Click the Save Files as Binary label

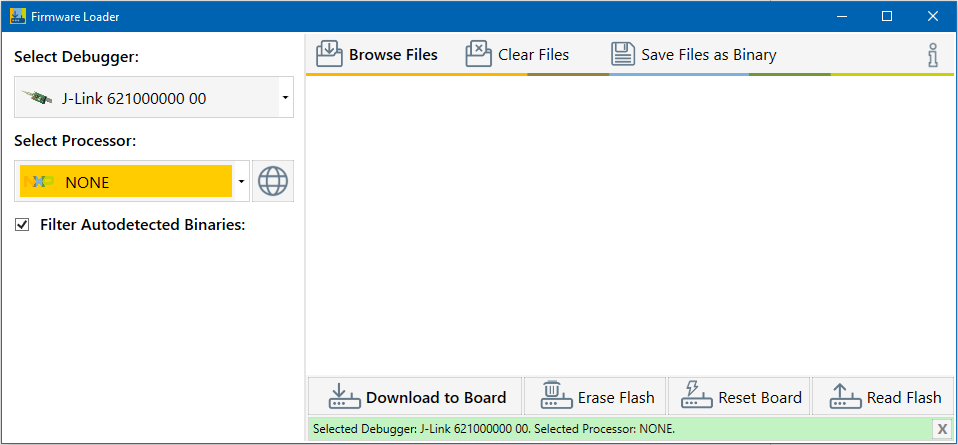pyautogui.click(x=708, y=55)
